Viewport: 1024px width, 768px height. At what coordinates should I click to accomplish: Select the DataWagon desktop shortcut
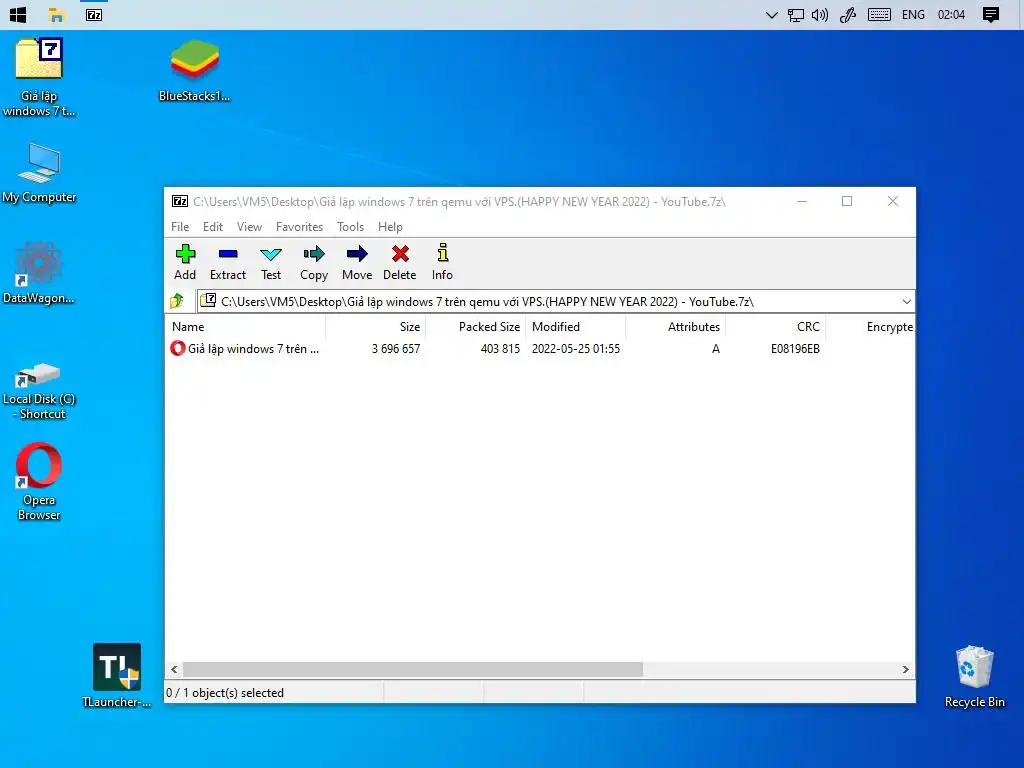(x=39, y=273)
